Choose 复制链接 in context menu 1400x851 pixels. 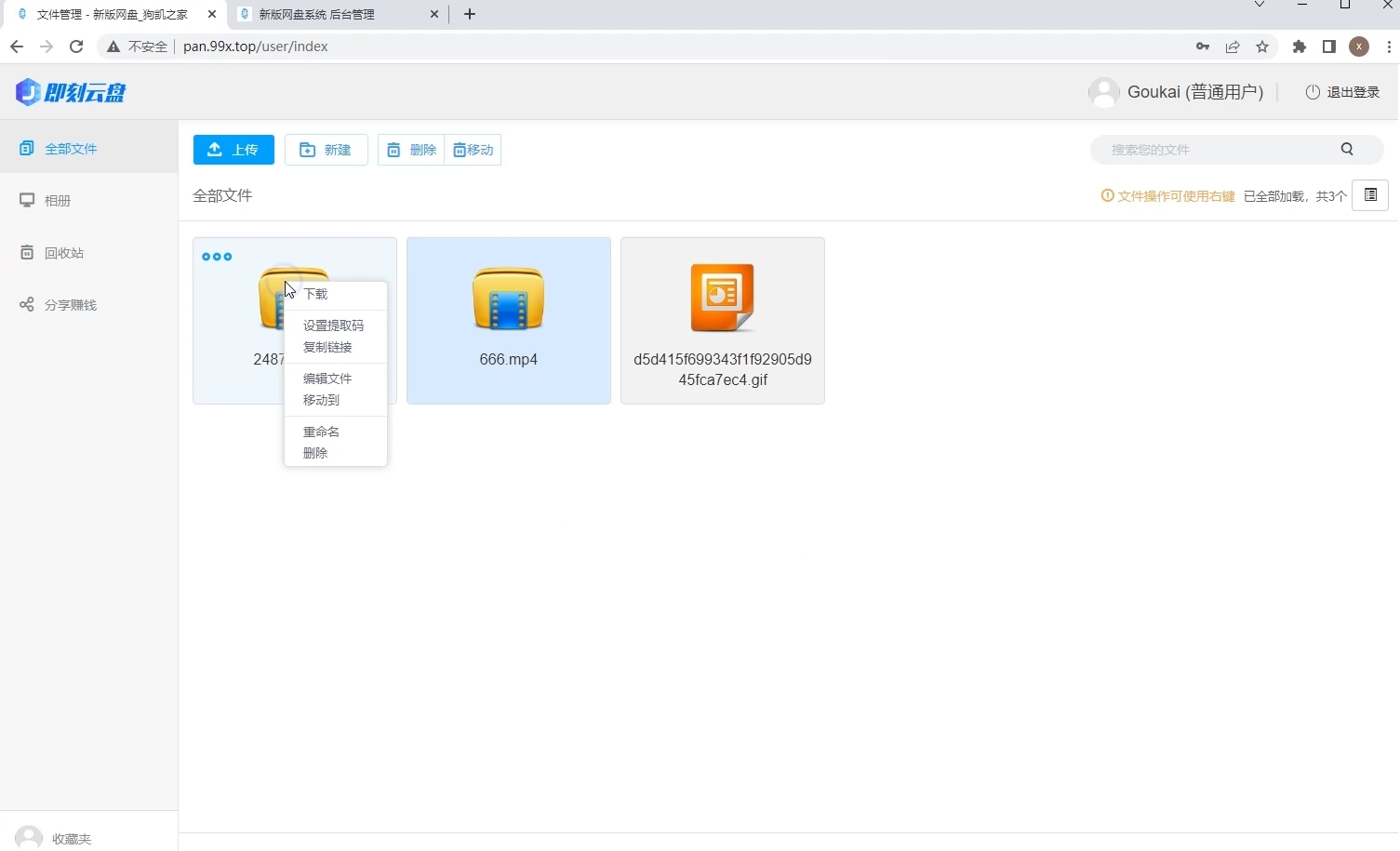click(x=336, y=347)
